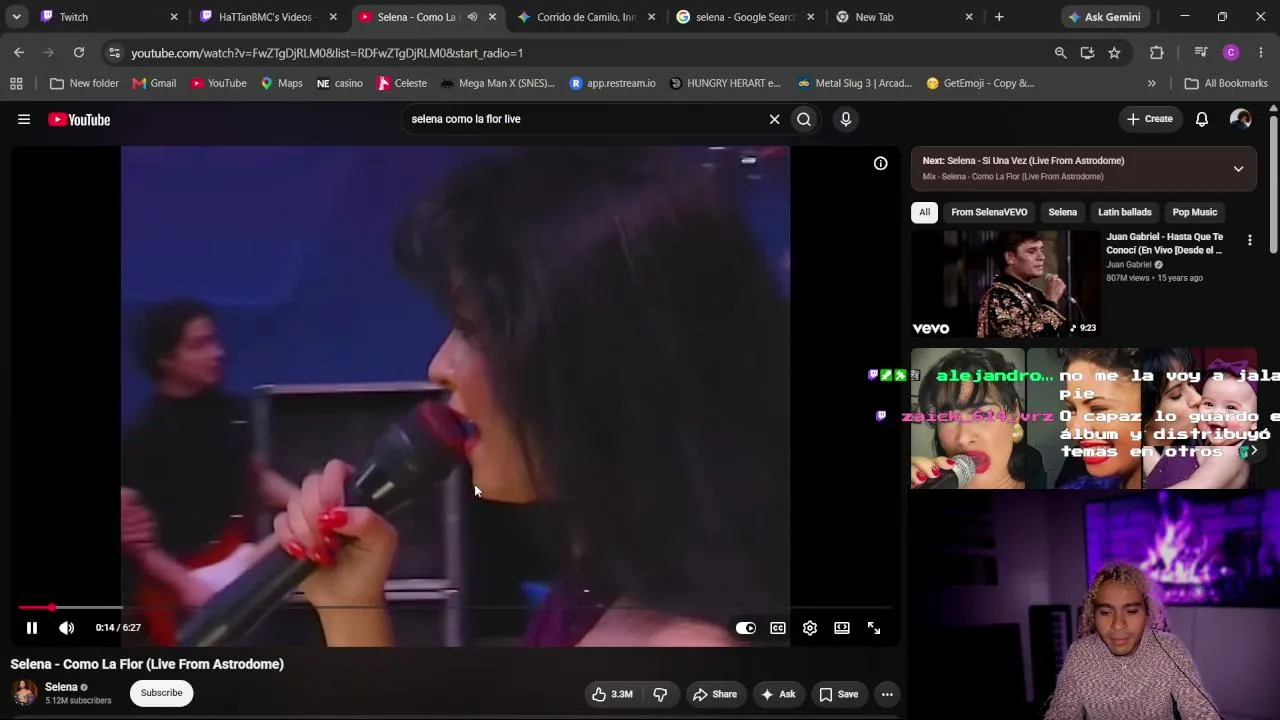Open Selena's channel avatar
The image size is (1280, 720).
24,692
